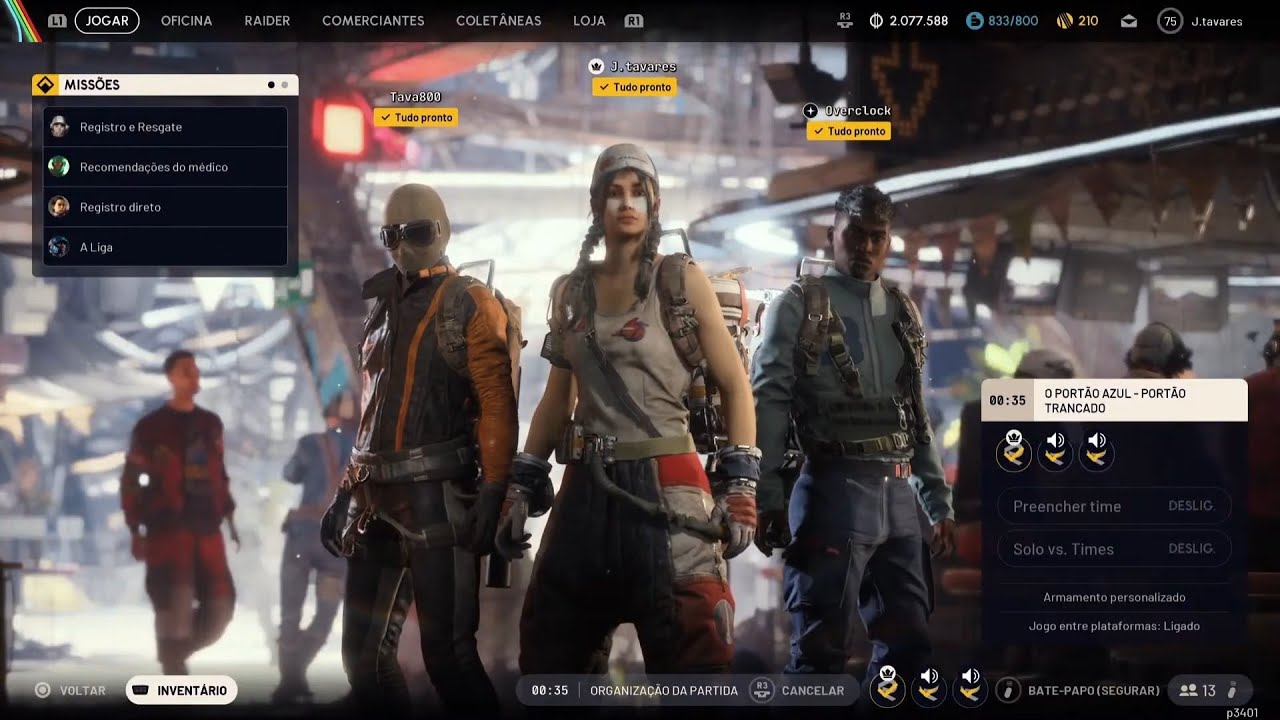
Task: Click the Tava800 player name
Action: (415, 97)
